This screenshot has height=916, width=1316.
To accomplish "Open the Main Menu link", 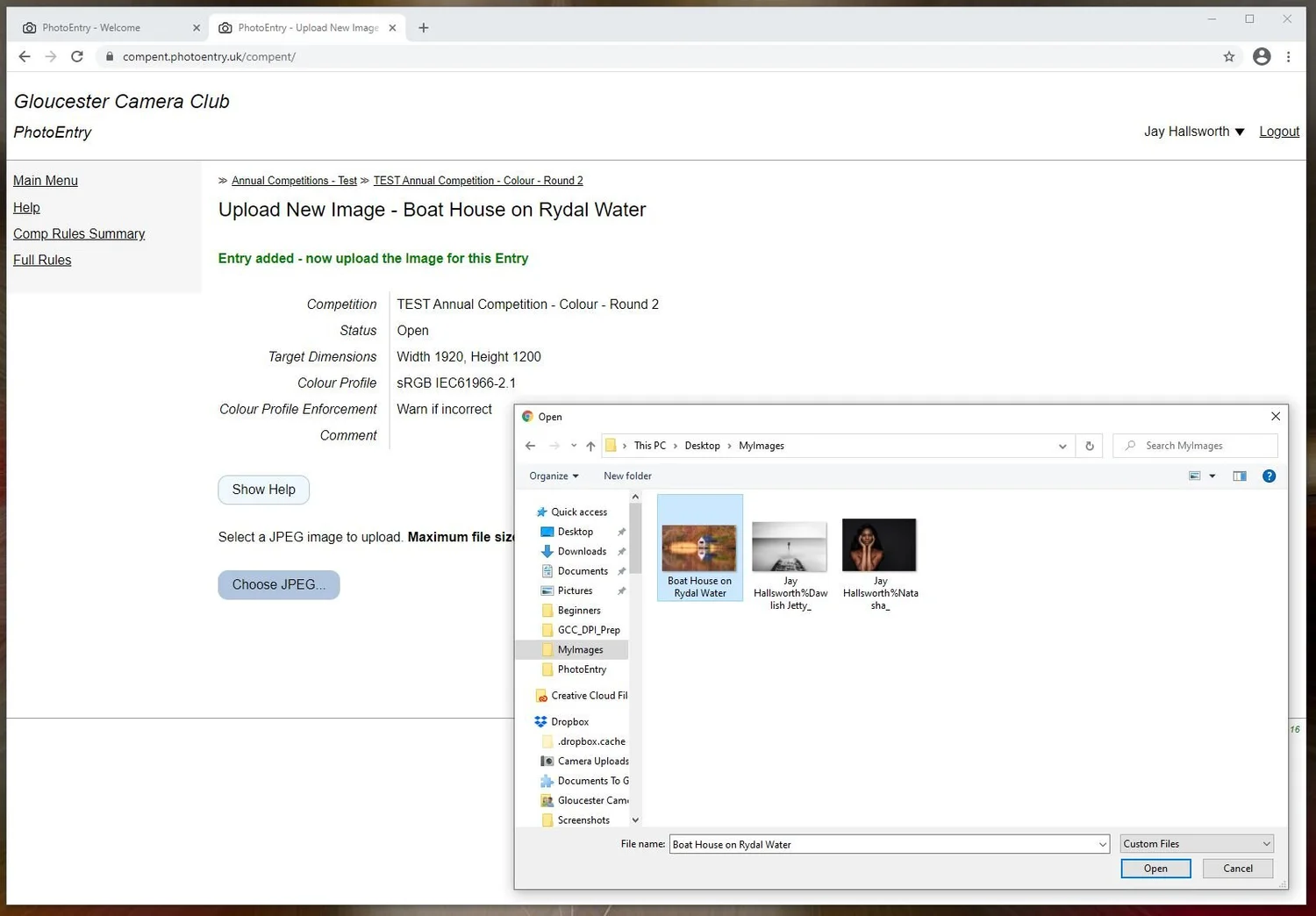I will pos(46,181).
